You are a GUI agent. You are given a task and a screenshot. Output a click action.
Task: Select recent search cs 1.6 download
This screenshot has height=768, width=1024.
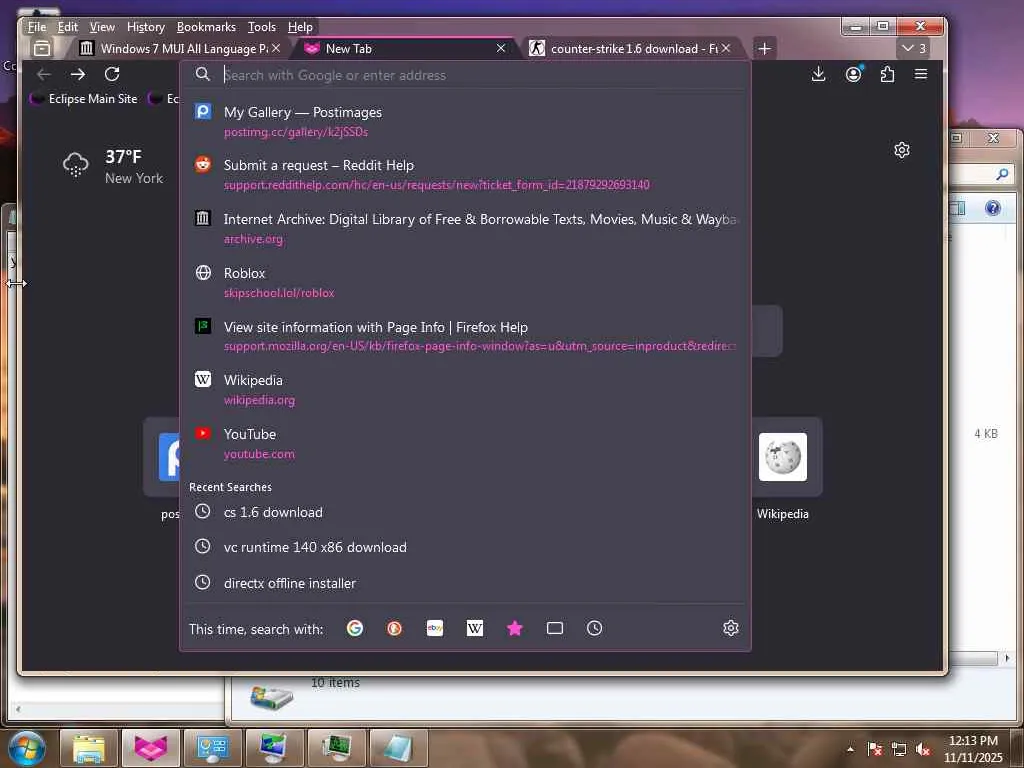tap(465, 512)
